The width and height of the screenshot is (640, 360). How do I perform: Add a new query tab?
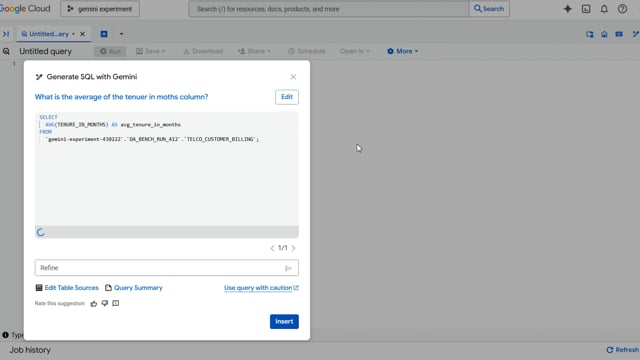(104, 34)
